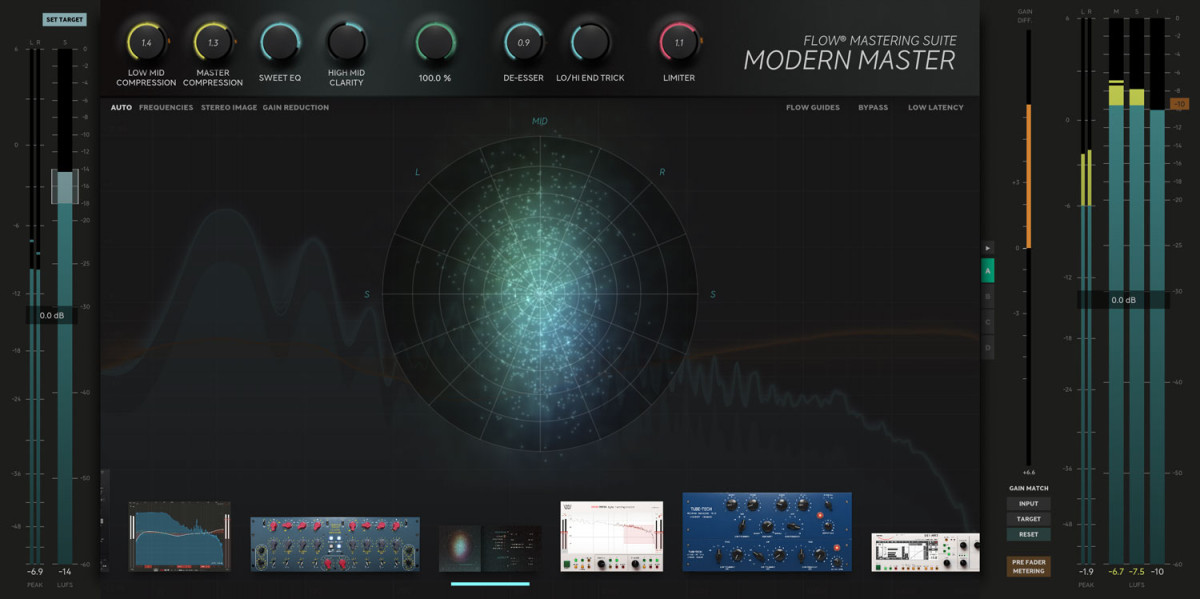Viewport: 1200px width, 599px height.
Task: Click the output LUFS value -7.5
Action: click(1137, 572)
